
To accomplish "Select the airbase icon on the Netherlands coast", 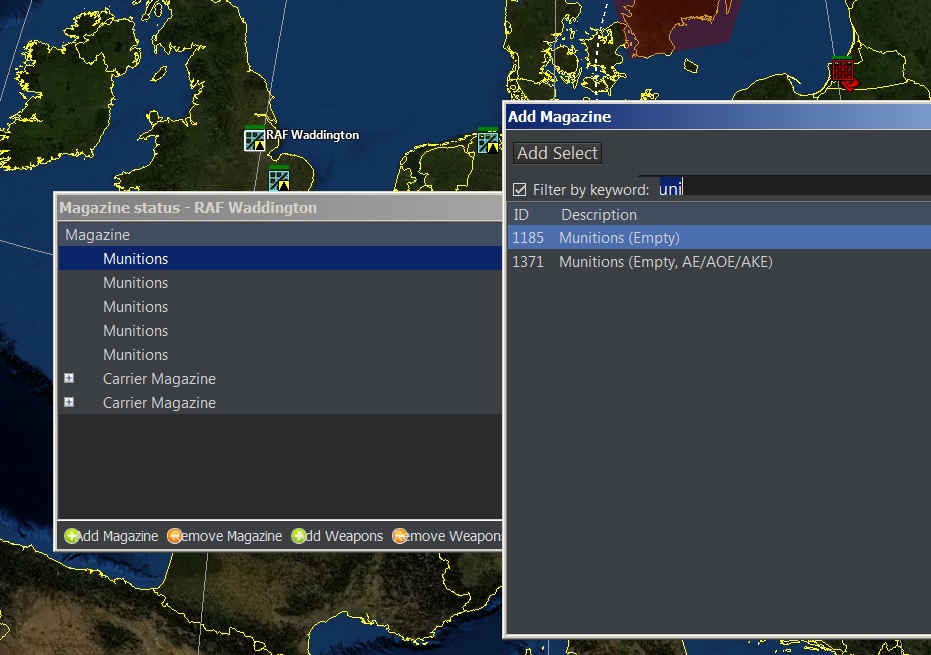I will 489,141.
